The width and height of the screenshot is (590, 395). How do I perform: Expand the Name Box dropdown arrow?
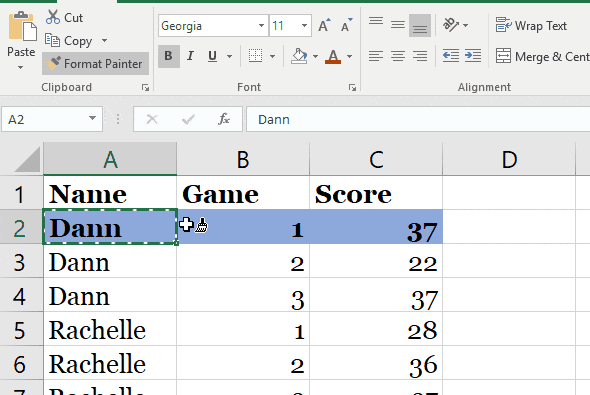[92, 118]
